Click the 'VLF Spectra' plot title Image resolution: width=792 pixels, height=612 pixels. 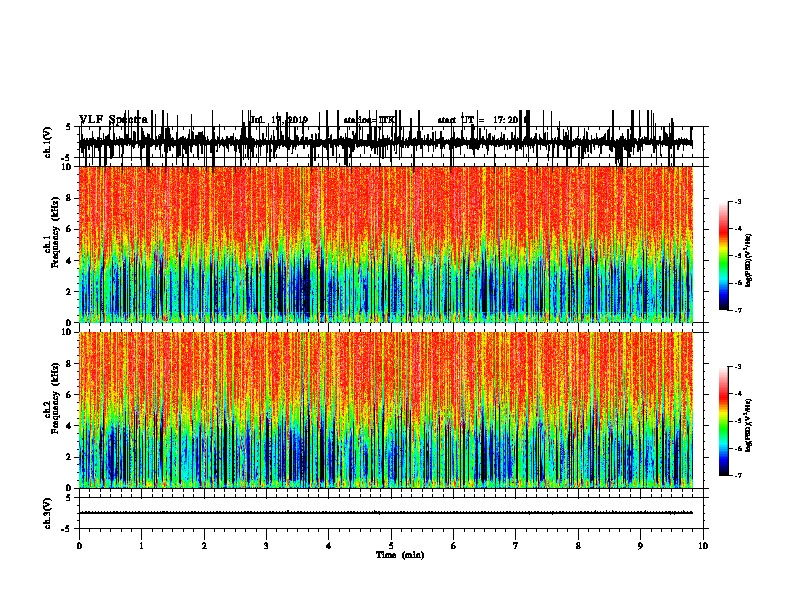(x=114, y=120)
